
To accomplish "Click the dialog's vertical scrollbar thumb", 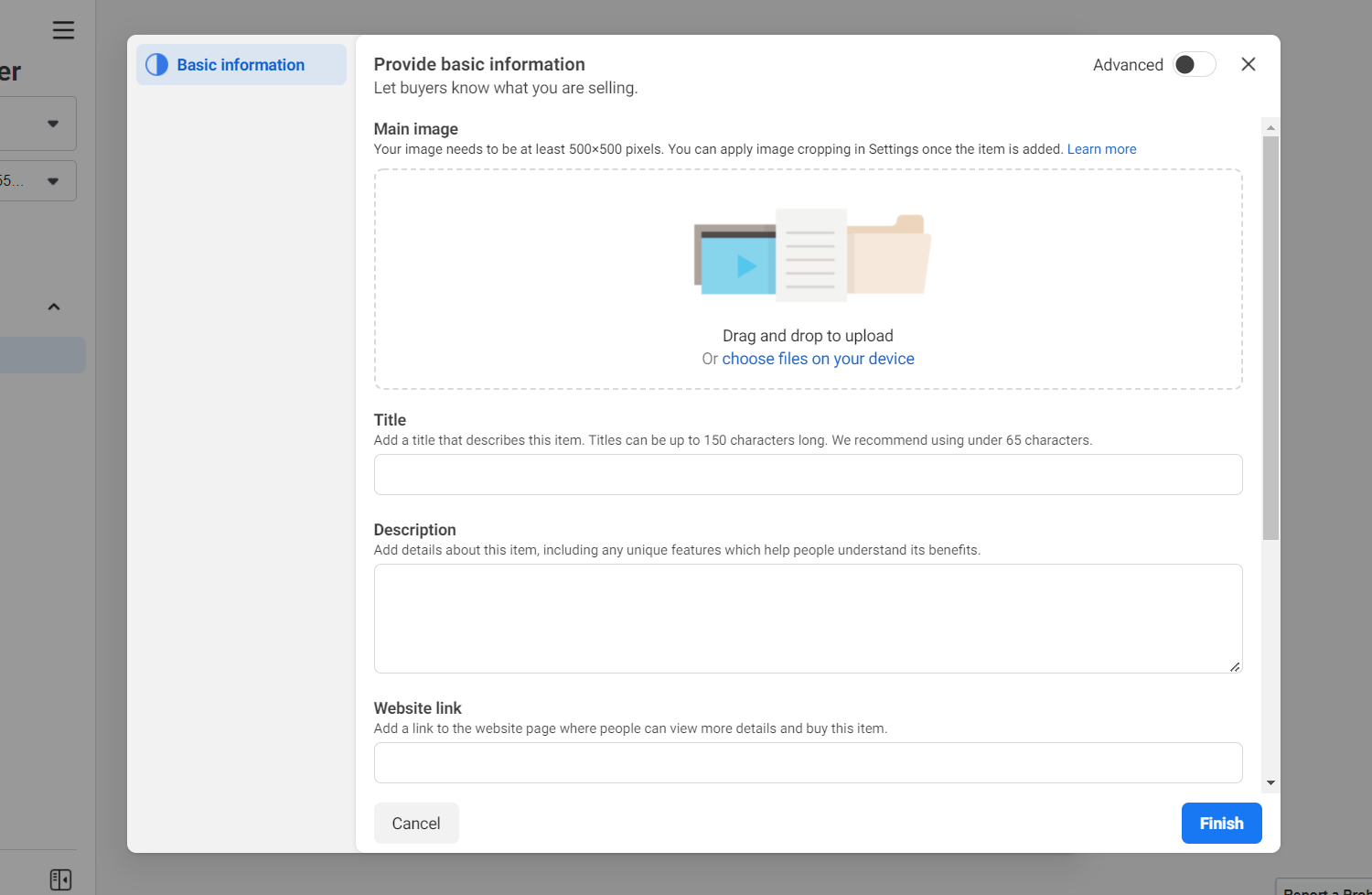I will [x=1270, y=337].
